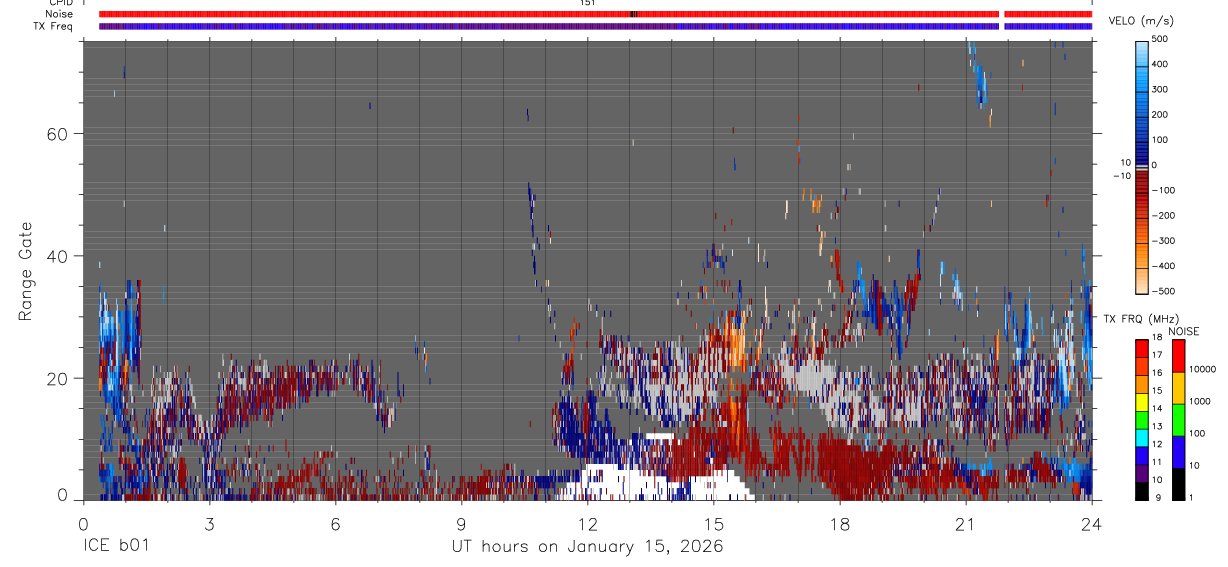Click the 'TX Freq' row label at the top left
Viewport: 1228px width, 567px height.
point(54,26)
